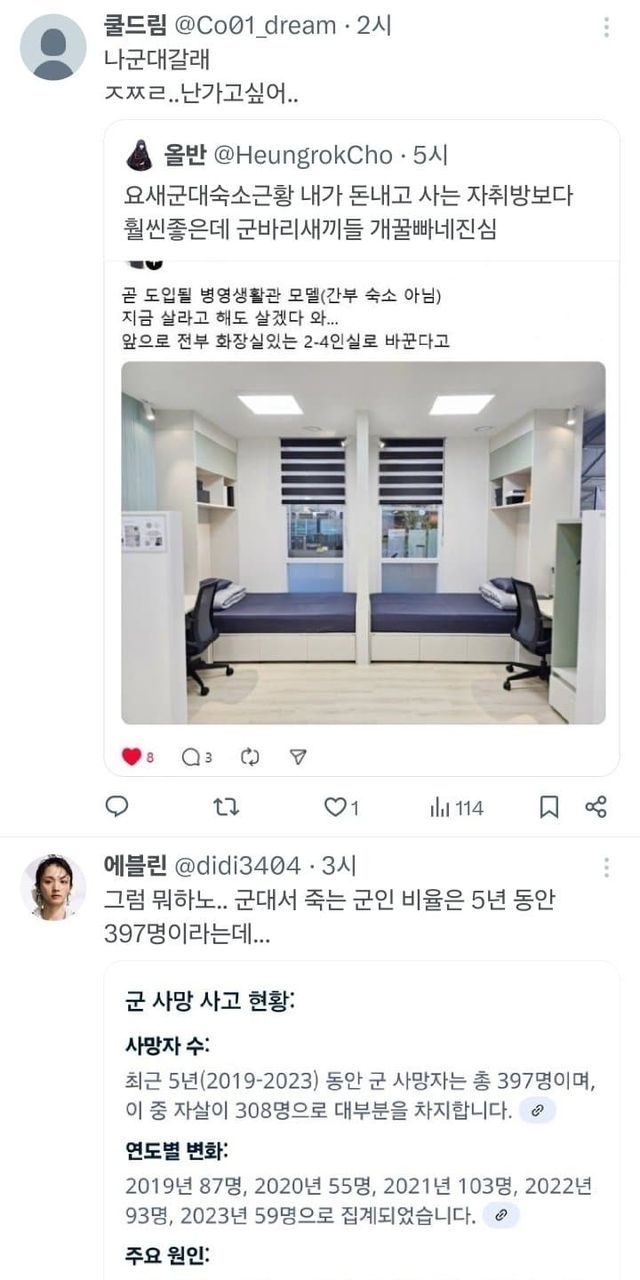Viewport: 640px width, 1280px height.
Task: View analytics showing 114 views
Action: 456,807
